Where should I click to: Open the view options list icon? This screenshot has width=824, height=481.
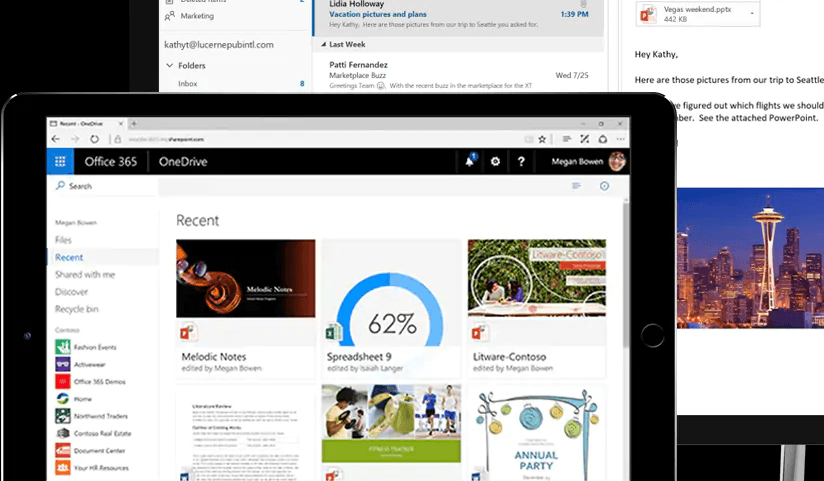pyautogui.click(x=576, y=186)
